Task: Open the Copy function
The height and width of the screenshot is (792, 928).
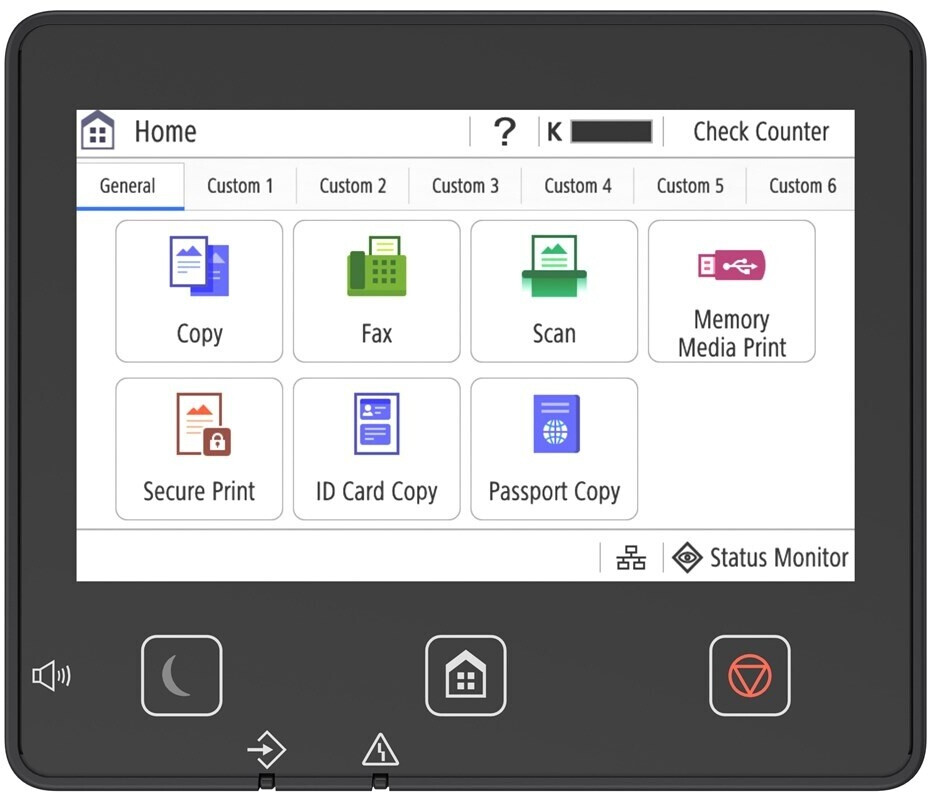Action: [x=199, y=291]
